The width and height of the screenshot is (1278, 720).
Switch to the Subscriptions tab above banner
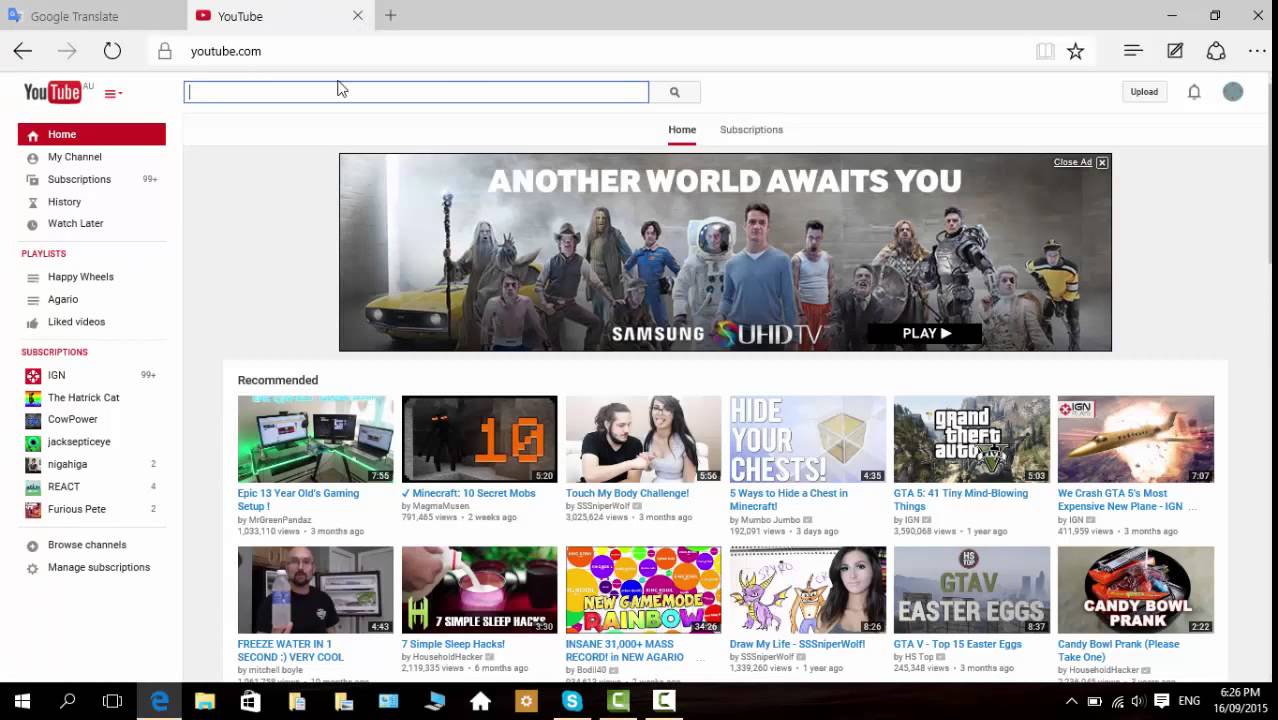click(x=751, y=130)
